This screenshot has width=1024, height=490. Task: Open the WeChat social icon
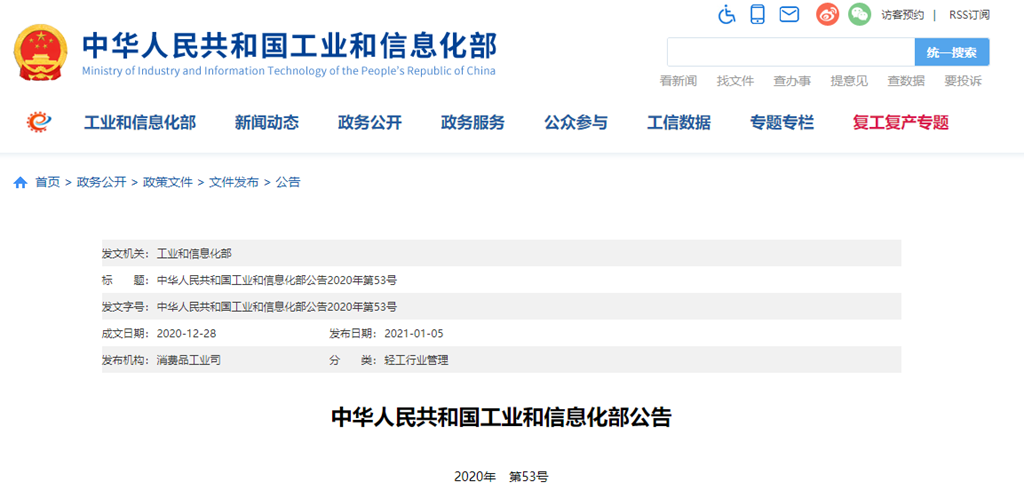(859, 14)
